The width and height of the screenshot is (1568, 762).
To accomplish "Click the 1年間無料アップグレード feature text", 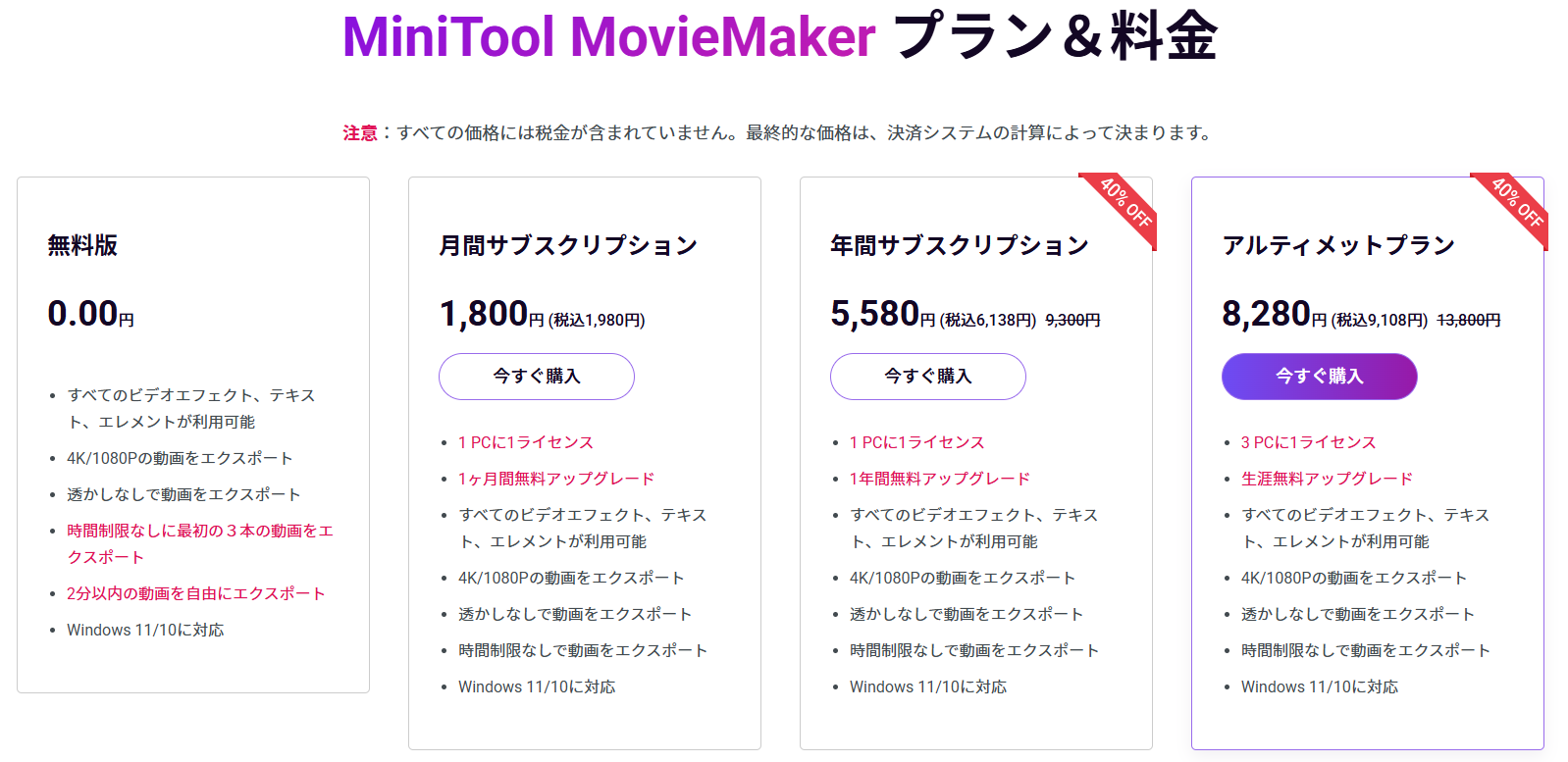I will [x=939, y=479].
